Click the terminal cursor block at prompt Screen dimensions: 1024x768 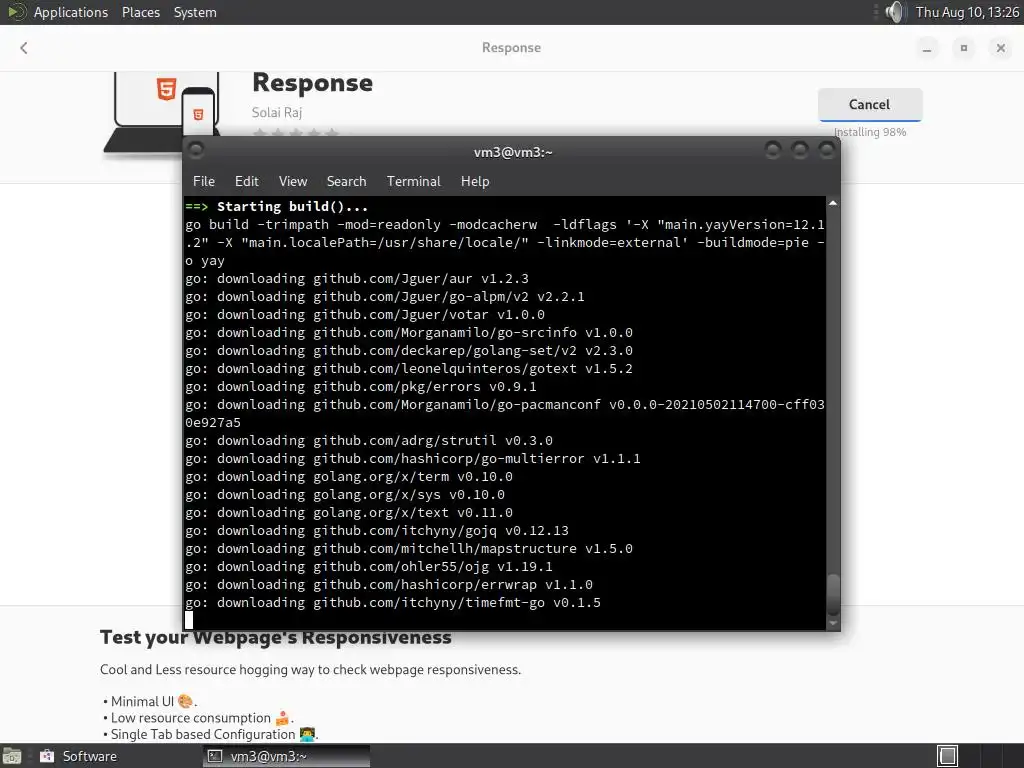189,620
